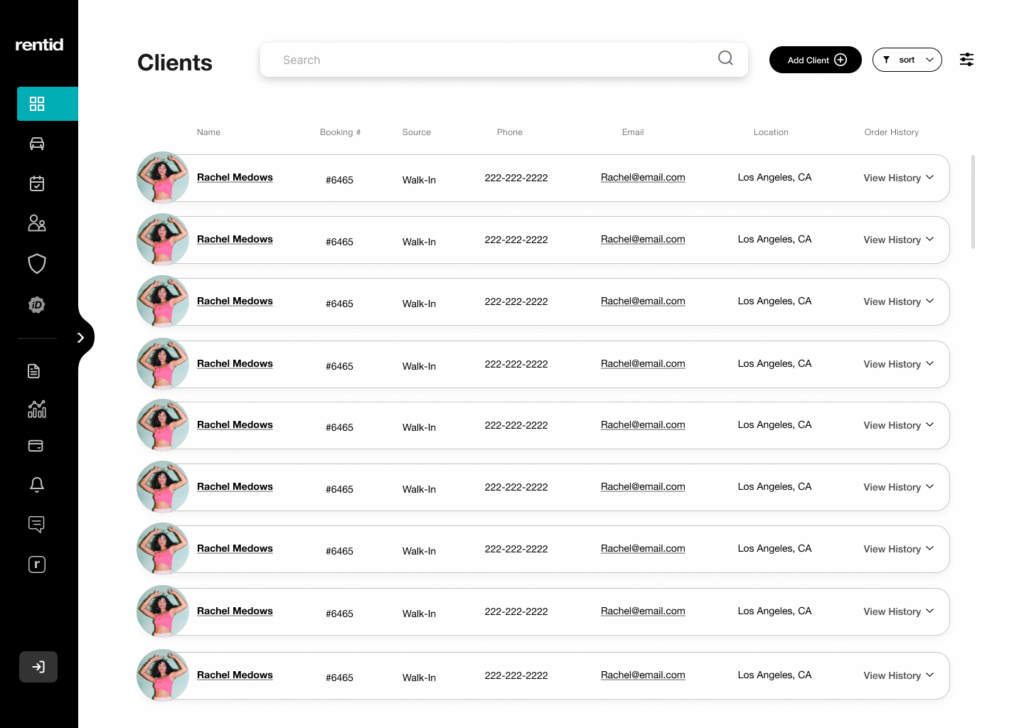Expand View History in the first client row
Screen dimensions: 1024x728
coord(898,178)
